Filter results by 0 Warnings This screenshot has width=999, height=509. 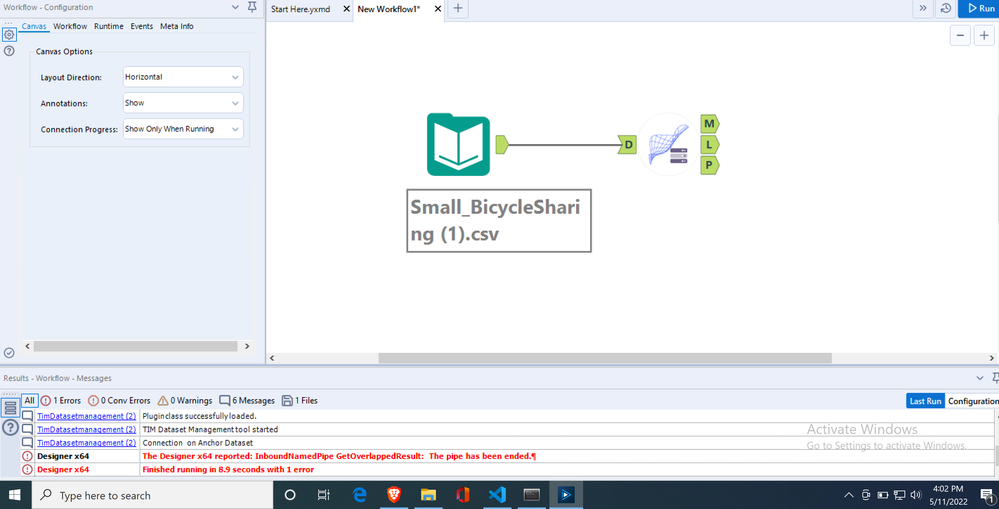coord(185,401)
